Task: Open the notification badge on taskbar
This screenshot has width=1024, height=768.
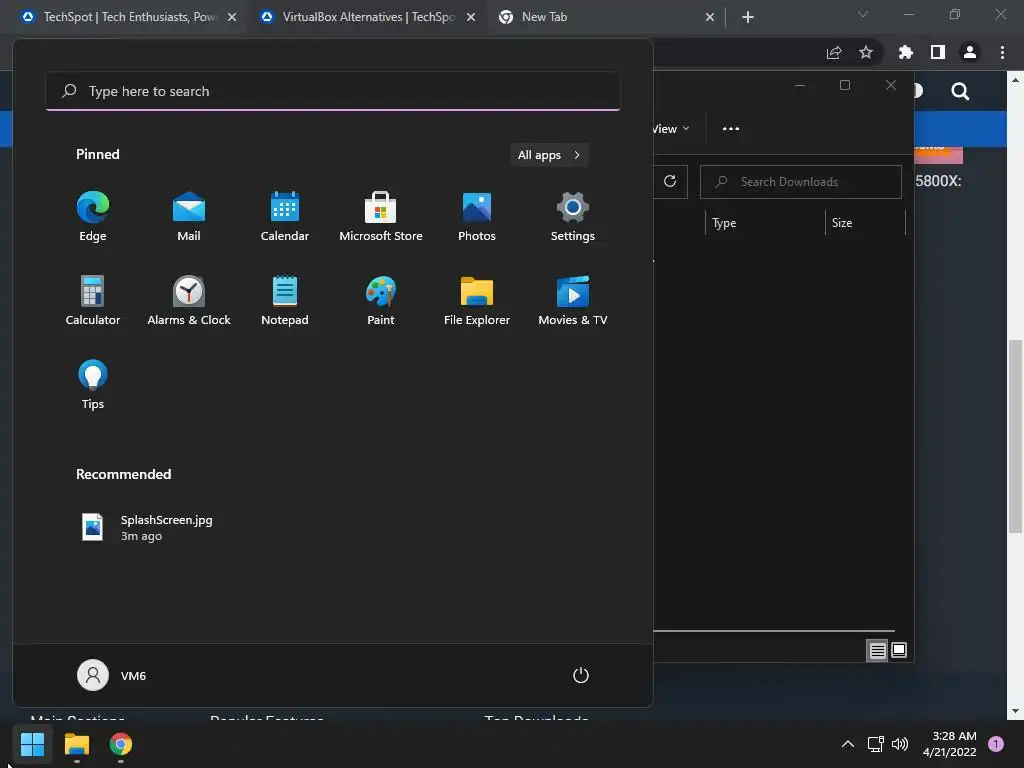Action: (x=996, y=744)
